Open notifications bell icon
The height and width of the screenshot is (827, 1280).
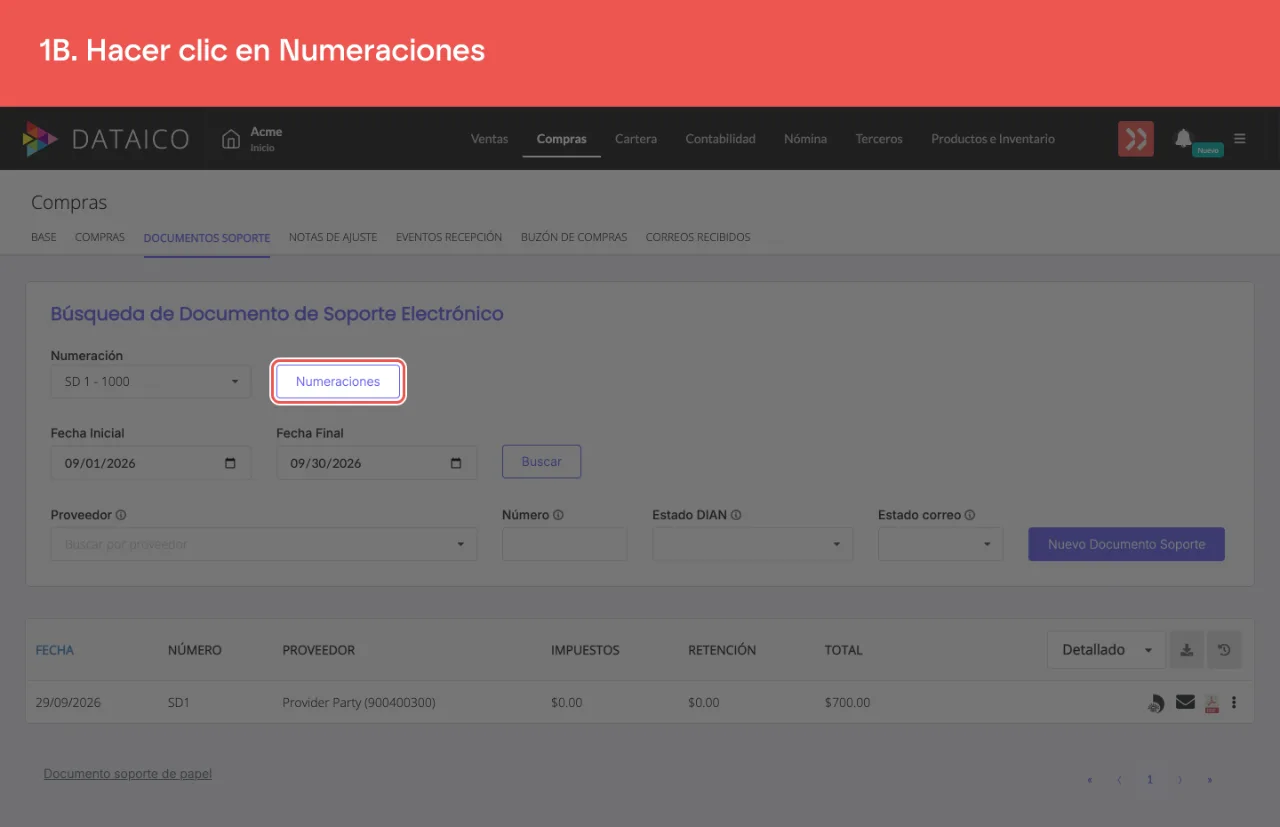1183,138
